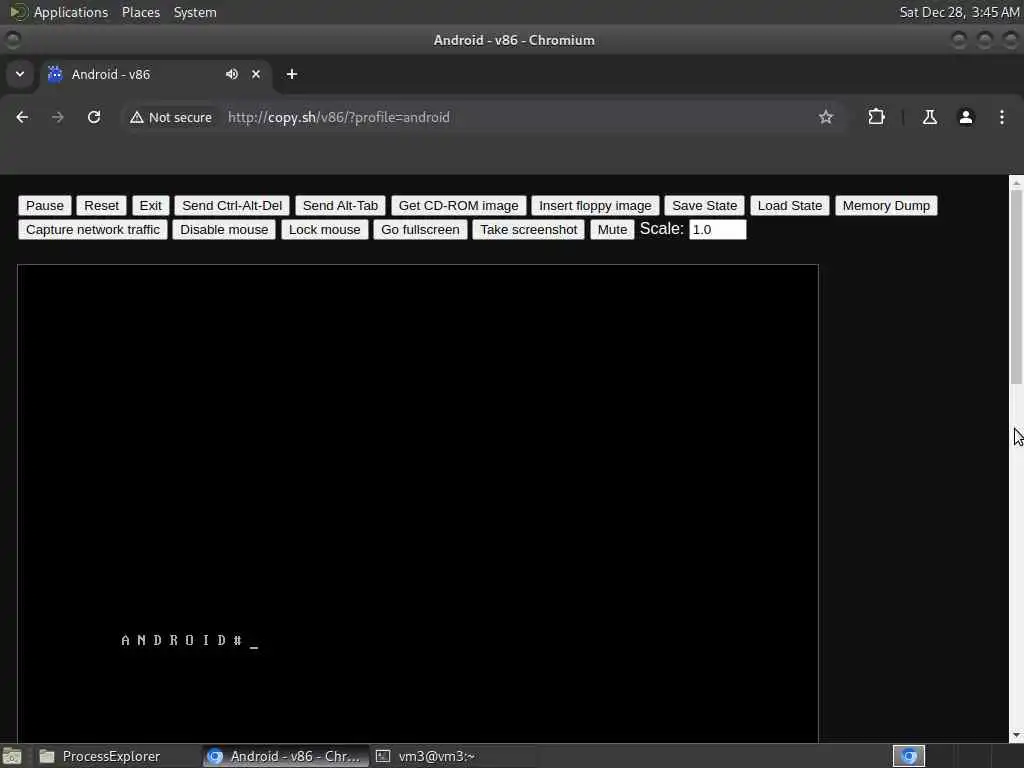Click the Reset button

pos(101,206)
